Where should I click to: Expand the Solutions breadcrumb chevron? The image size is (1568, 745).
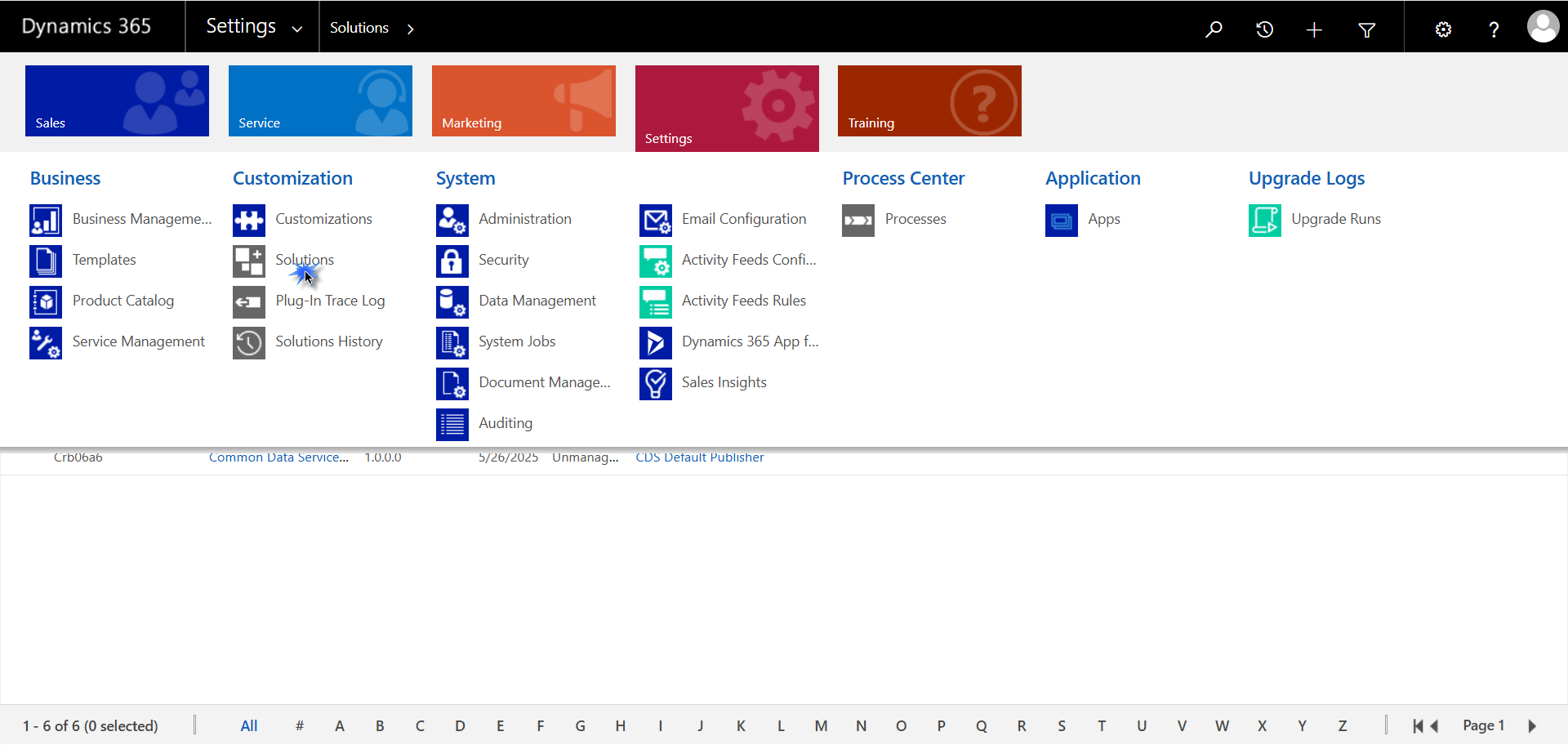pos(411,29)
